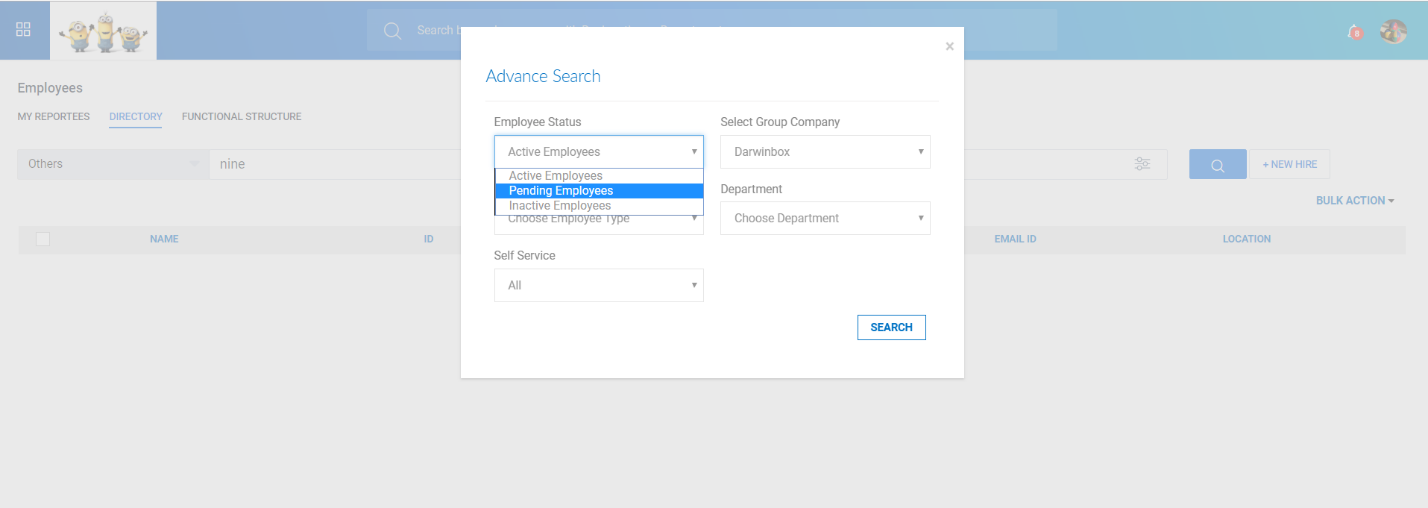Tick the select-all checkbox in table header

(x=43, y=239)
